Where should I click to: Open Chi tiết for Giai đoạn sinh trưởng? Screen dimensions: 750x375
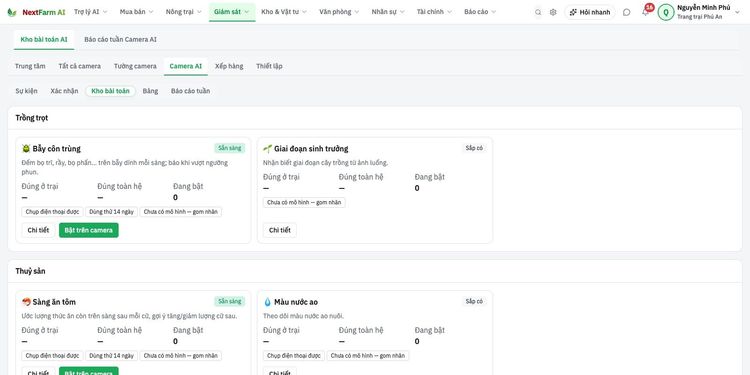[x=280, y=230]
